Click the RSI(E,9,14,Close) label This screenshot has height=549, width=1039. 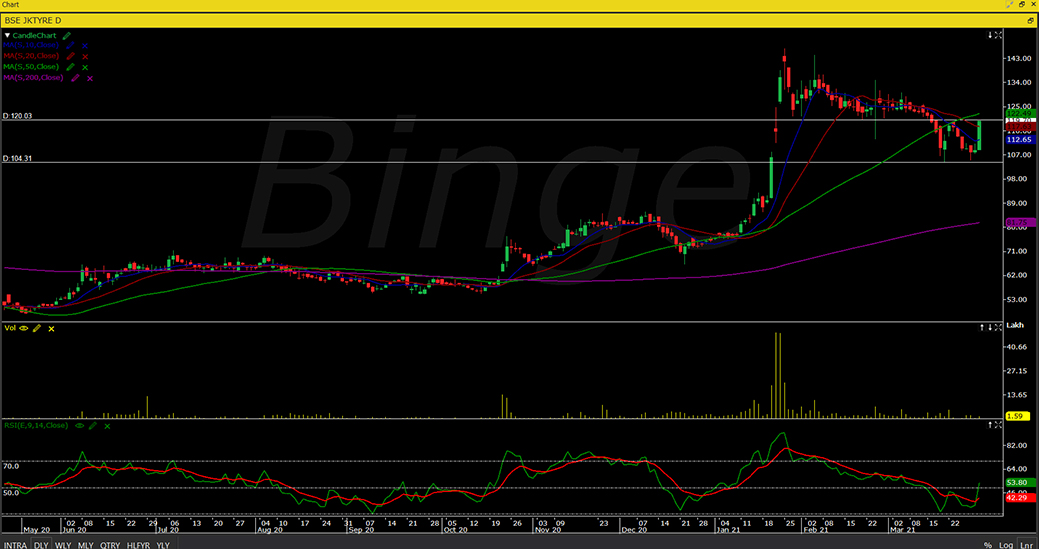pyautogui.click(x=36, y=425)
